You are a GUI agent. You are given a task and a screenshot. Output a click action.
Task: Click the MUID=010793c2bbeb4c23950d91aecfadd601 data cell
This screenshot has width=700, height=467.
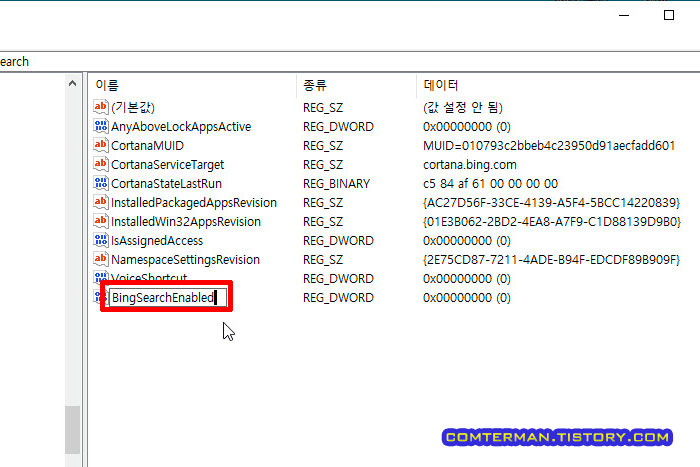[549, 146]
